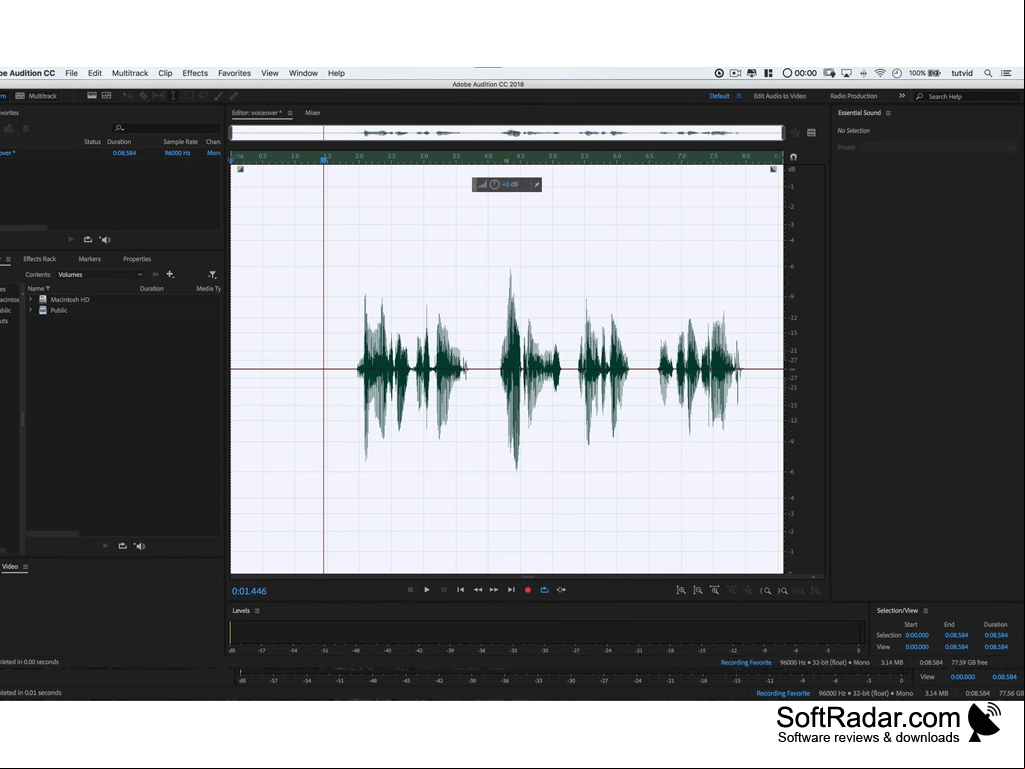Click the Pause button in the transport

[444, 590]
